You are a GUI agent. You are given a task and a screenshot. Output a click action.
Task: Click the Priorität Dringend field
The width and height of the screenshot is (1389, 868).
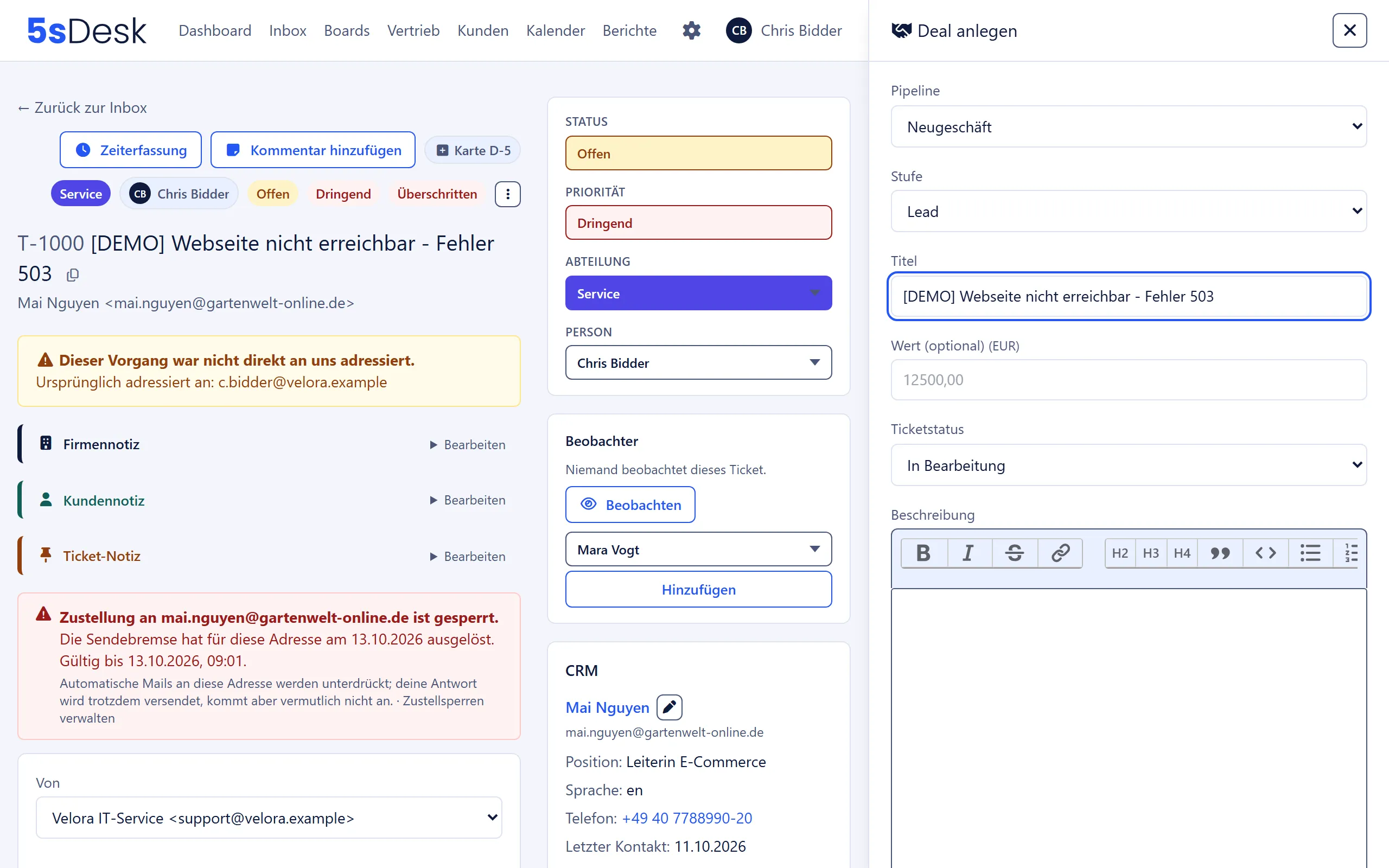698,223
